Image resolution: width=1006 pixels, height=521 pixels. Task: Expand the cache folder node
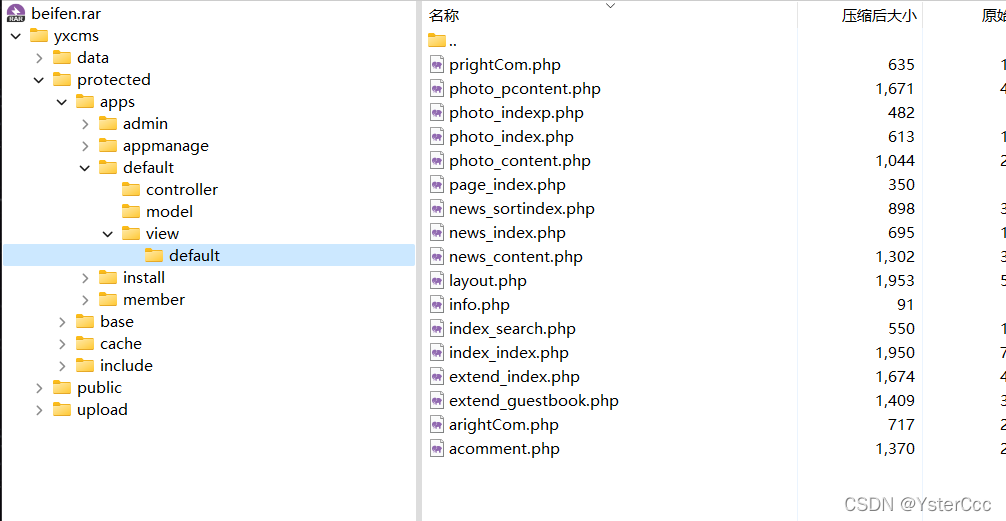(62, 344)
